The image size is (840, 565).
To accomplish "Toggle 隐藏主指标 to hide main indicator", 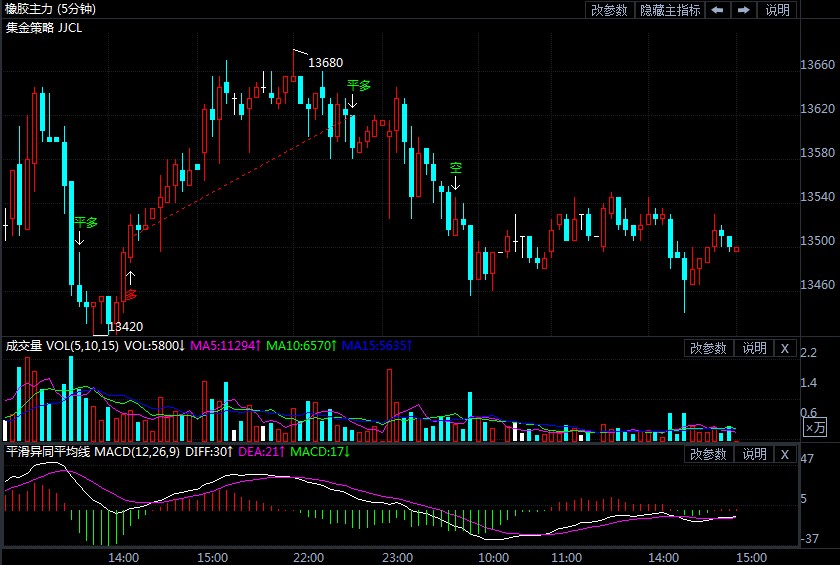I will (670, 10).
